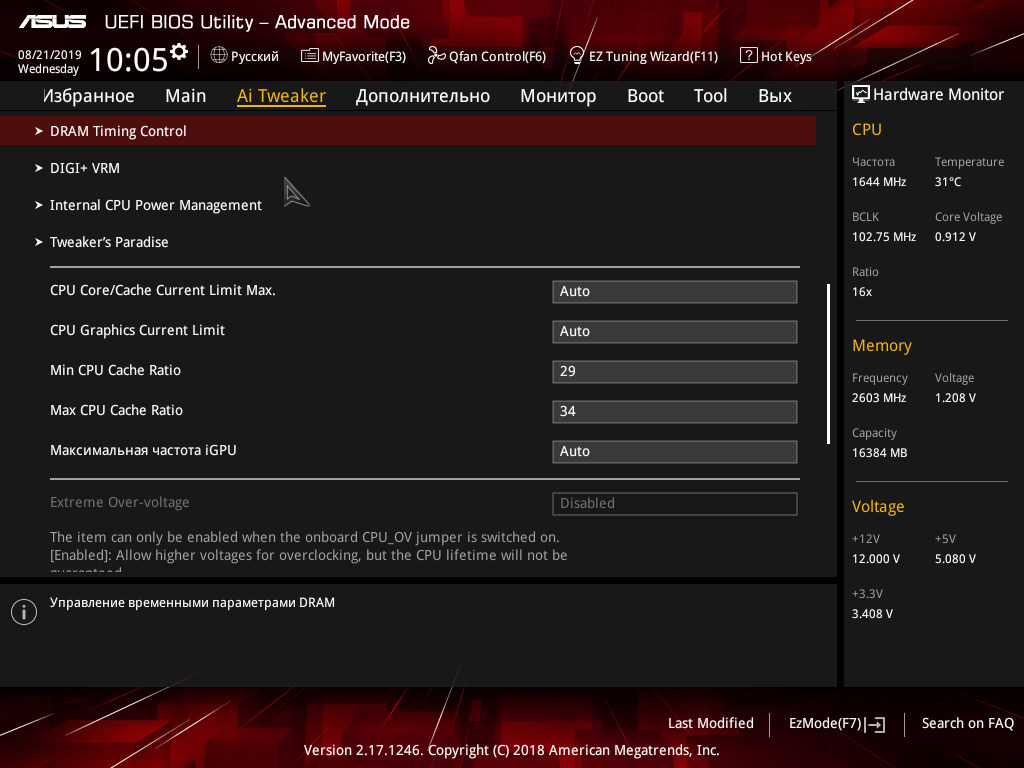Select the DIGI+ VRM label
This screenshot has width=1024, height=768.
[x=85, y=168]
